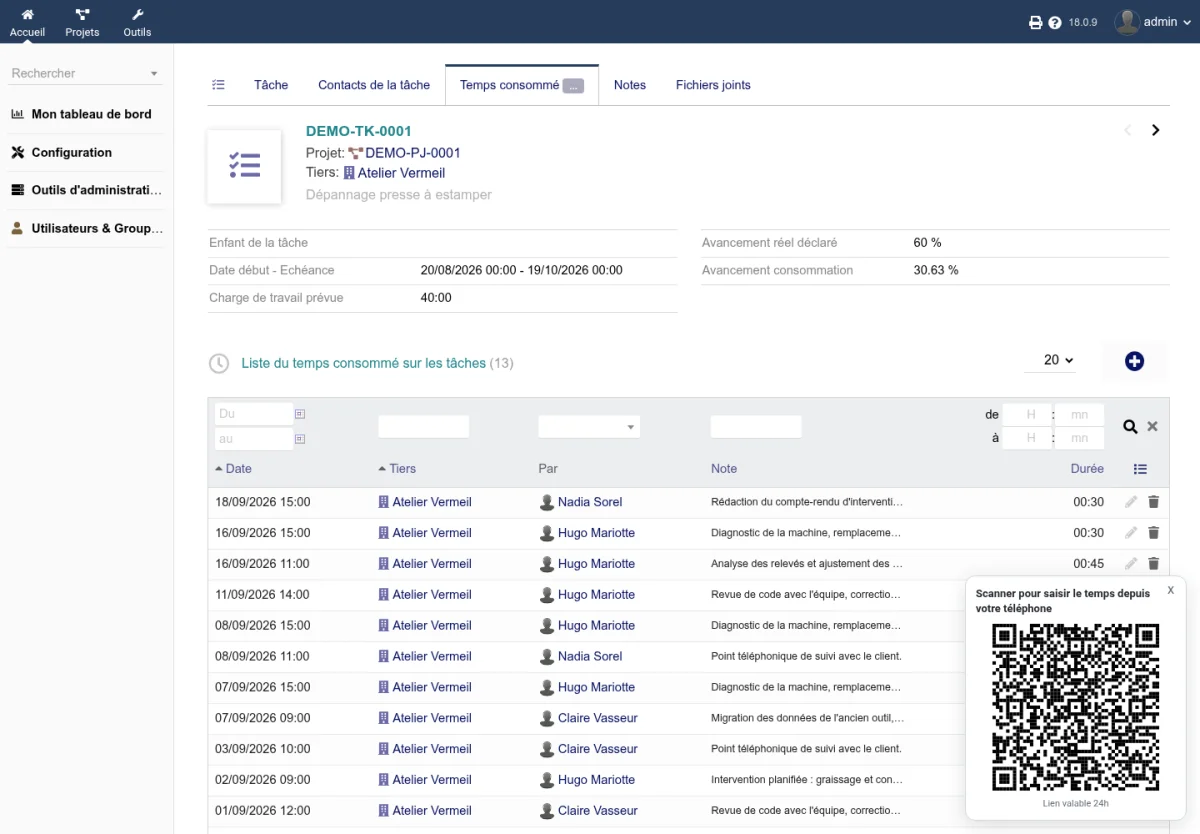This screenshot has height=834, width=1200.
Task: Open Claire Vasseur on 07/09/2026 09:00 row
Action: 597,718
